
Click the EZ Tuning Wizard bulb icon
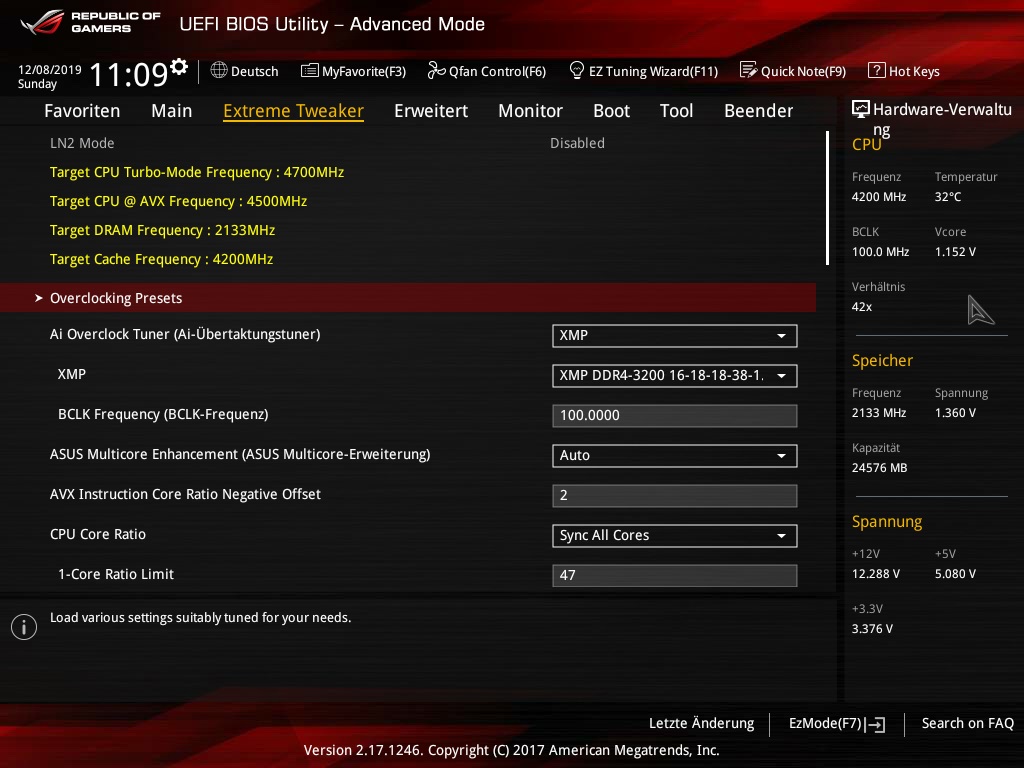[x=577, y=70]
